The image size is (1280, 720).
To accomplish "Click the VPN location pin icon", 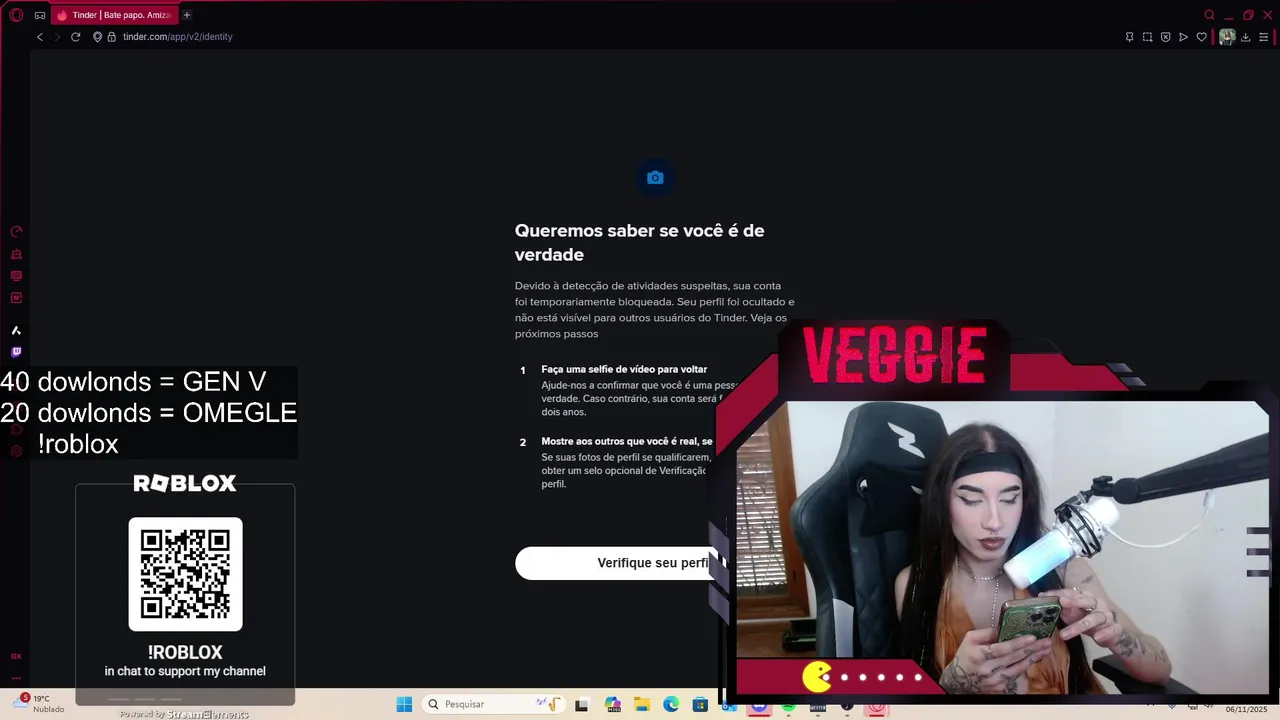I will click(98, 37).
